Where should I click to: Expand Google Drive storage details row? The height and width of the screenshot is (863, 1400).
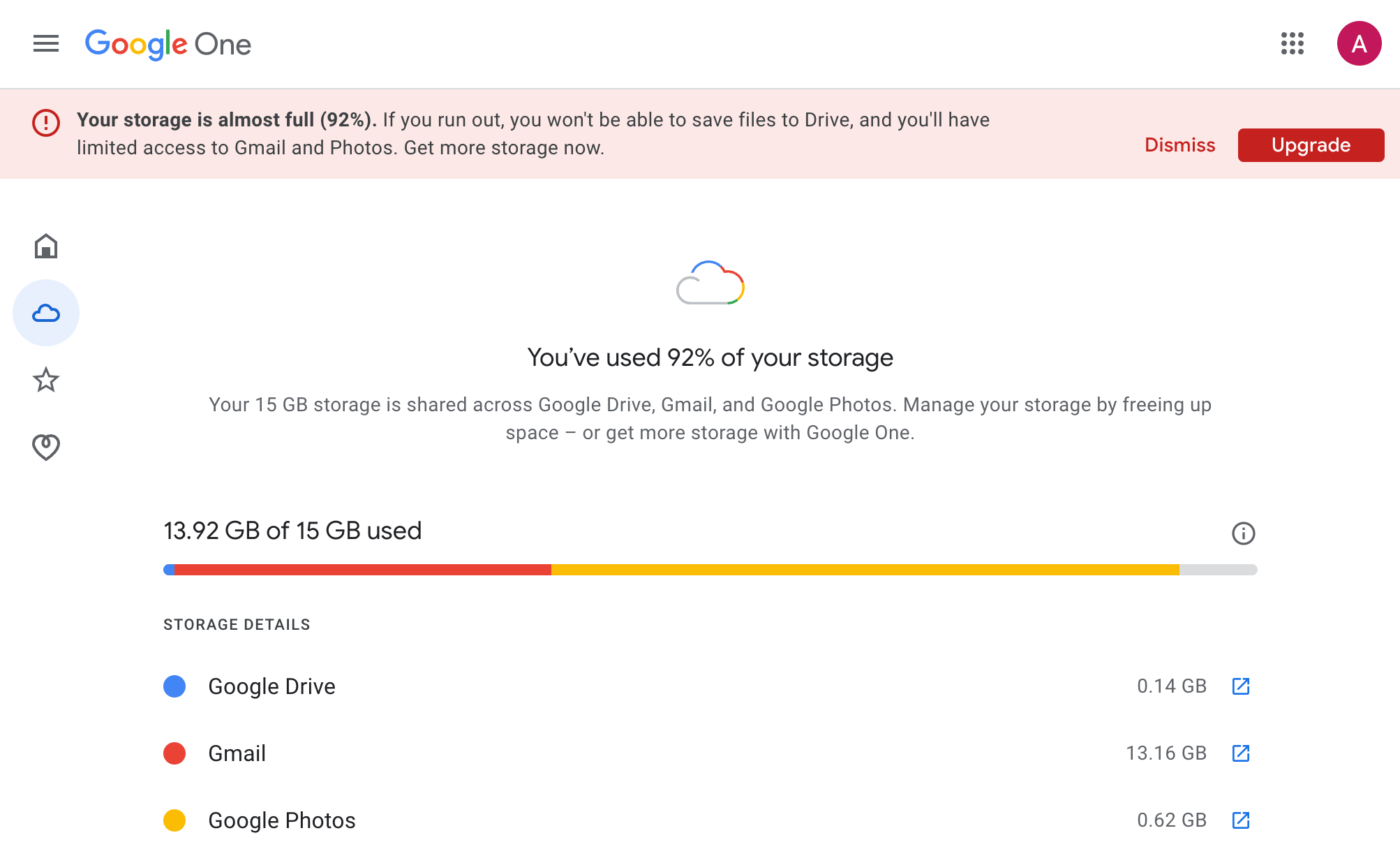[271, 686]
